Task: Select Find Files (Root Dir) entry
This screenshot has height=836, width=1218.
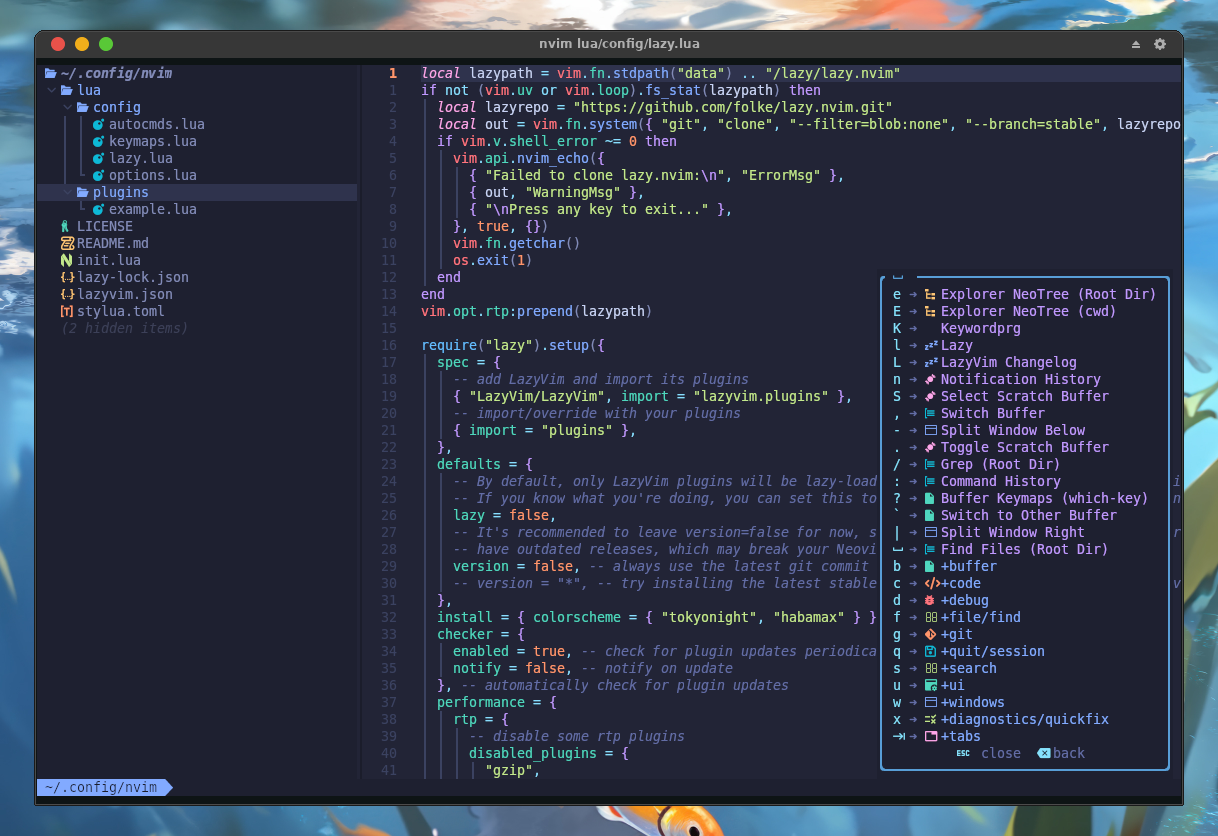Action: (x=1024, y=549)
